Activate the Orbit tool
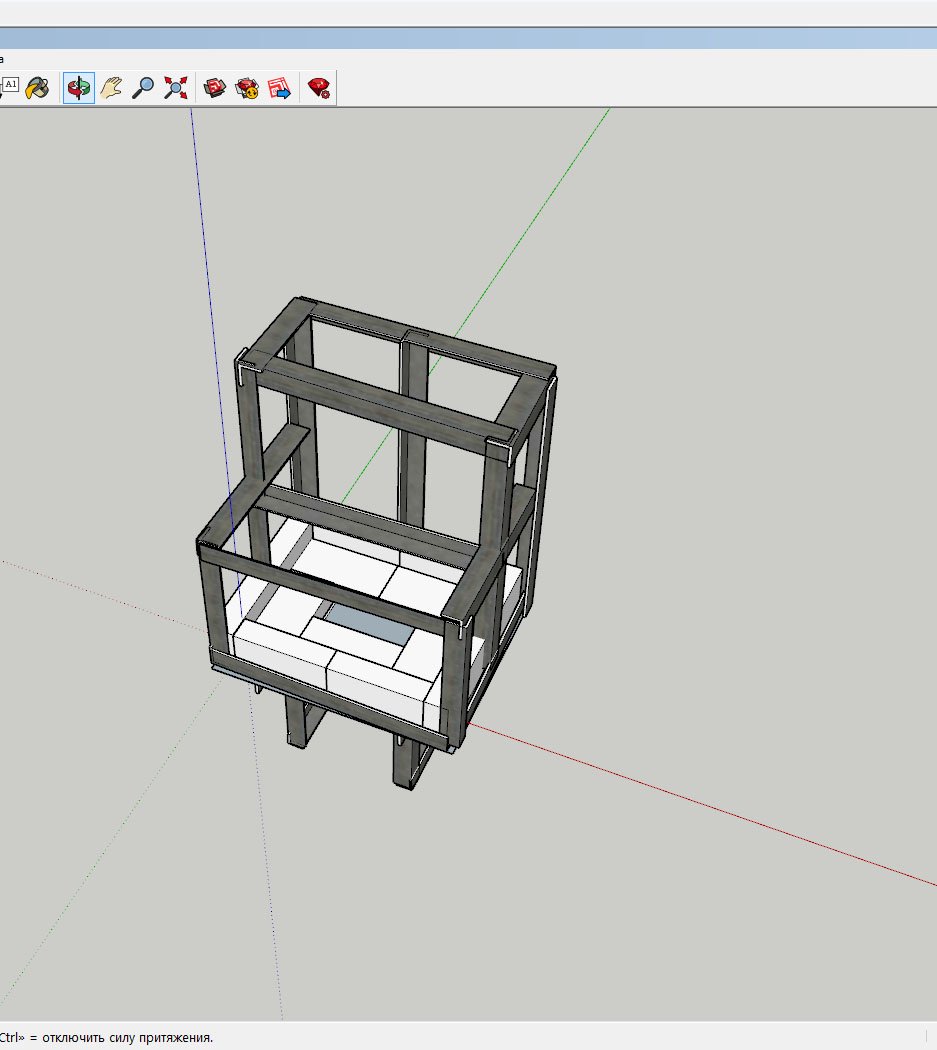 tap(79, 88)
